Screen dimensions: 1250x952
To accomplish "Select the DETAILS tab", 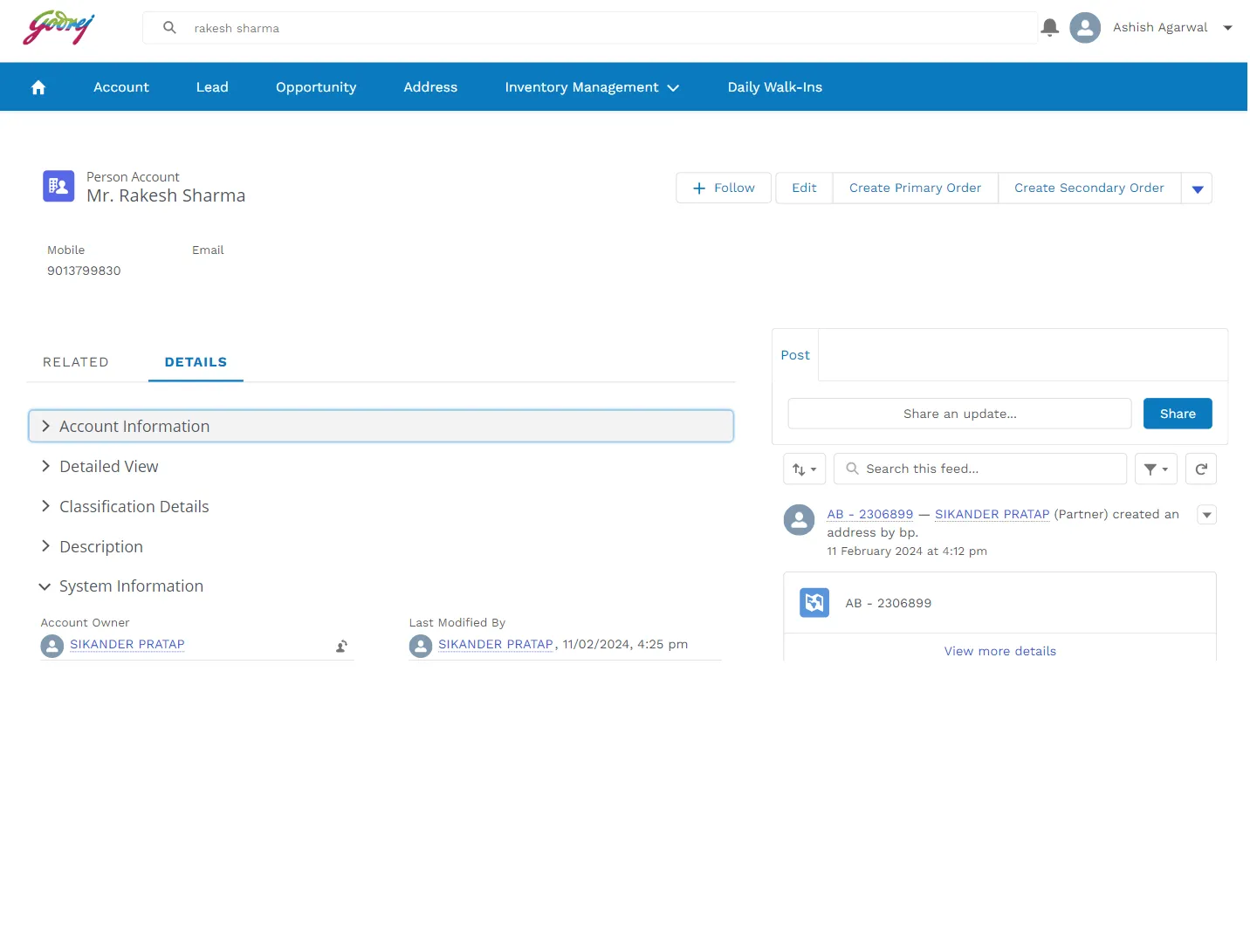I will coord(196,362).
